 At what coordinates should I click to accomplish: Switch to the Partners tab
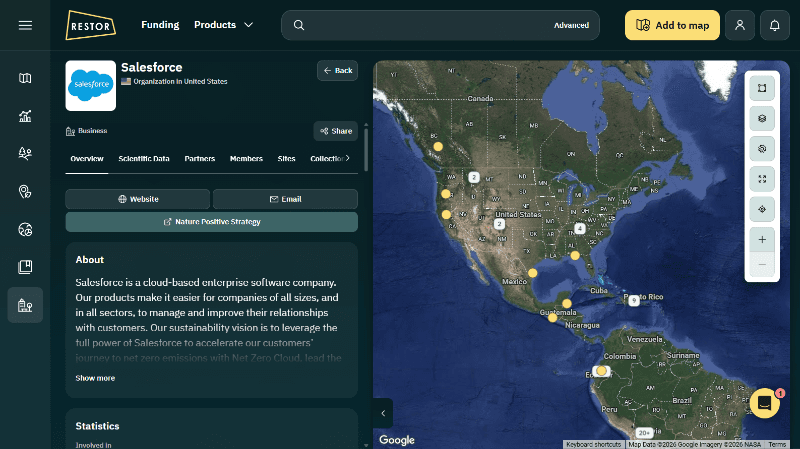pos(199,159)
